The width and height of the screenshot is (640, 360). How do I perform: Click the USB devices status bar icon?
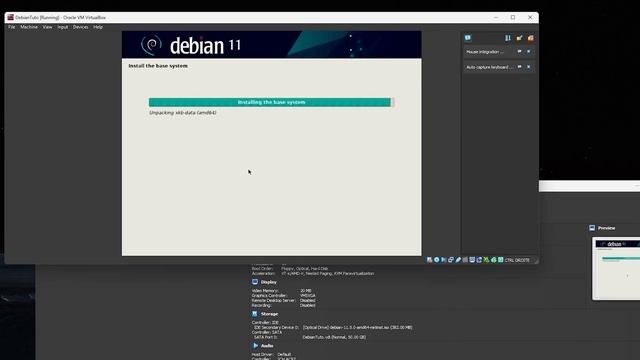tap(458, 260)
